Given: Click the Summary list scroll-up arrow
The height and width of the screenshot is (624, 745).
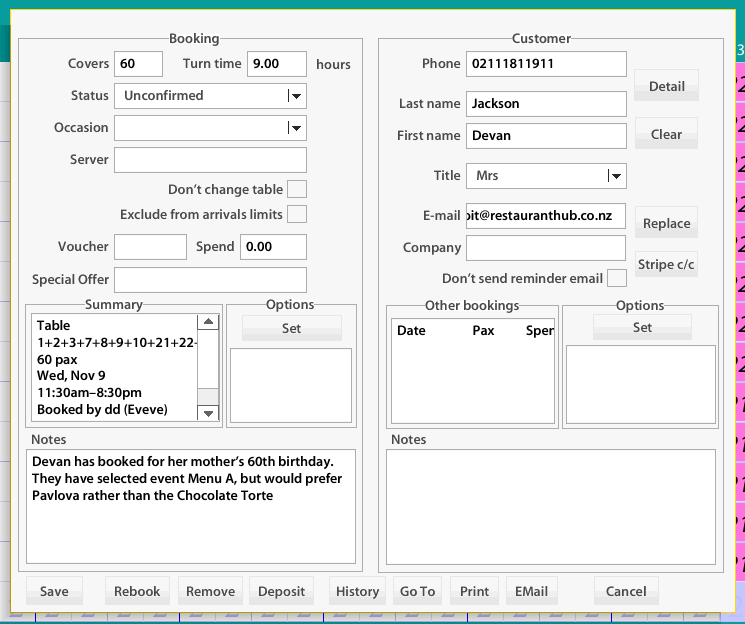Looking at the screenshot, I should coord(208,322).
